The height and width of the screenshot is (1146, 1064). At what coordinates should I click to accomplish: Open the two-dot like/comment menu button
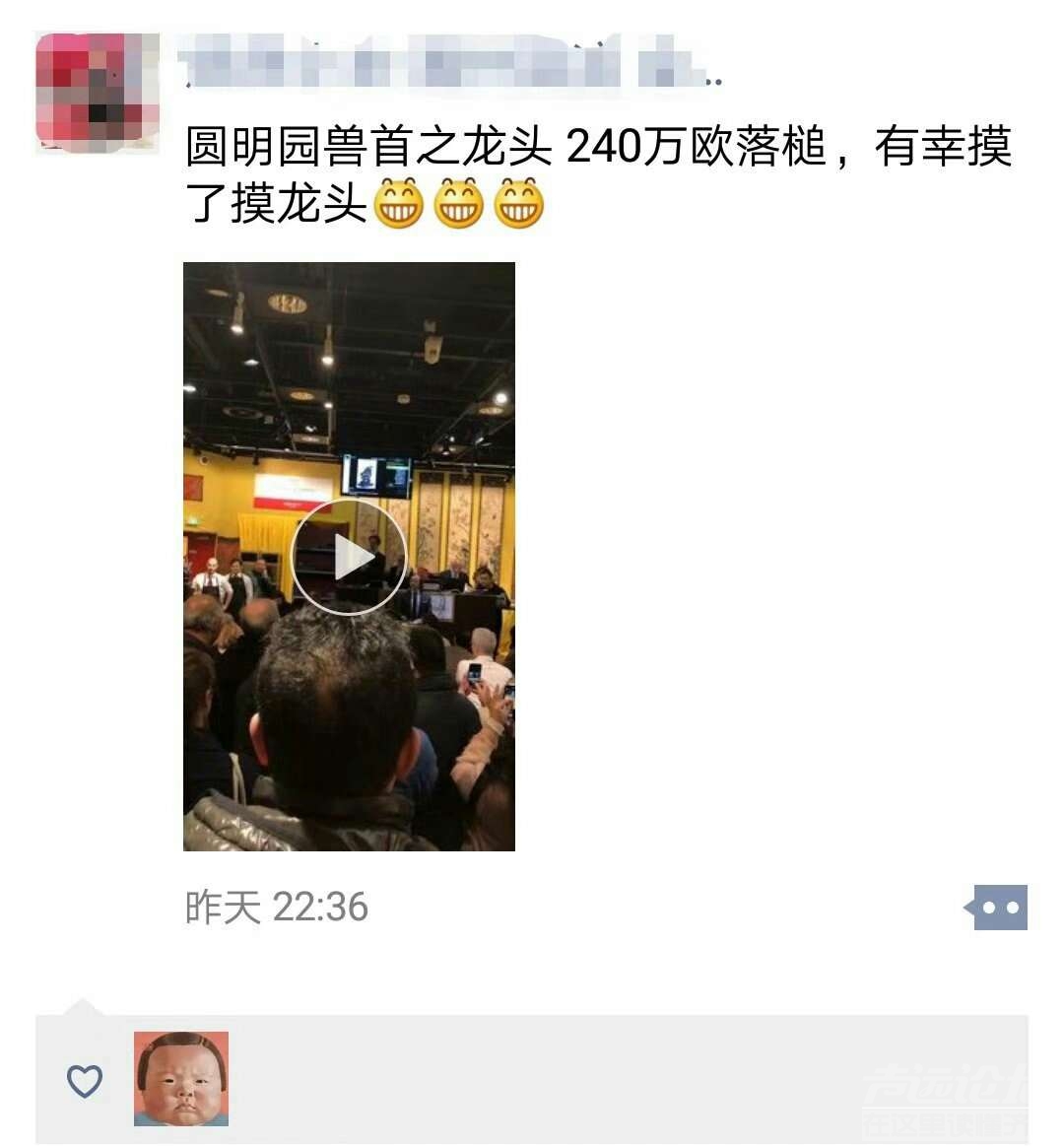click(x=995, y=907)
